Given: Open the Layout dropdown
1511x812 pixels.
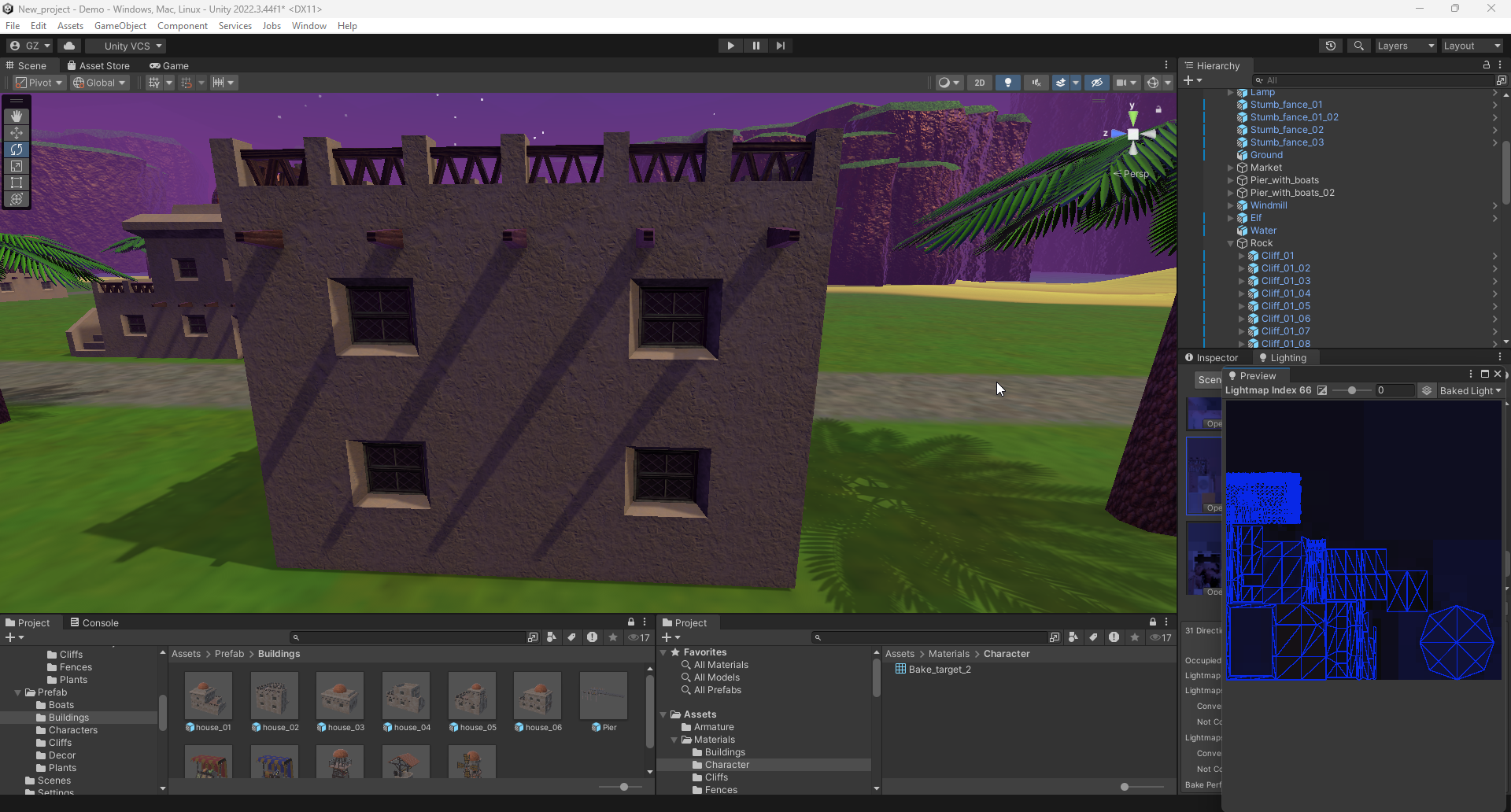Looking at the screenshot, I should tap(1472, 46).
